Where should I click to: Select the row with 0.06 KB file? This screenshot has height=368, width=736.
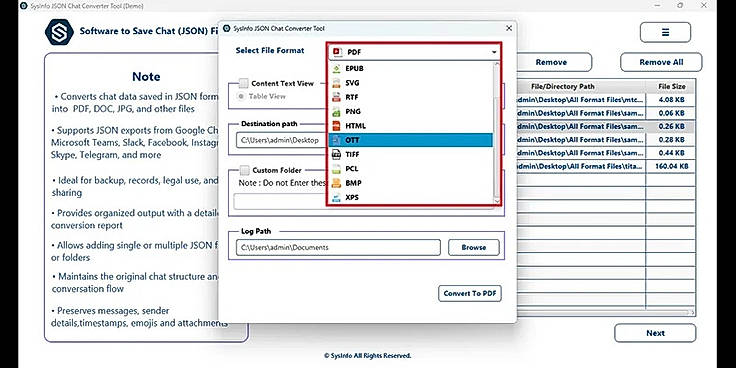pyautogui.click(x=606, y=113)
